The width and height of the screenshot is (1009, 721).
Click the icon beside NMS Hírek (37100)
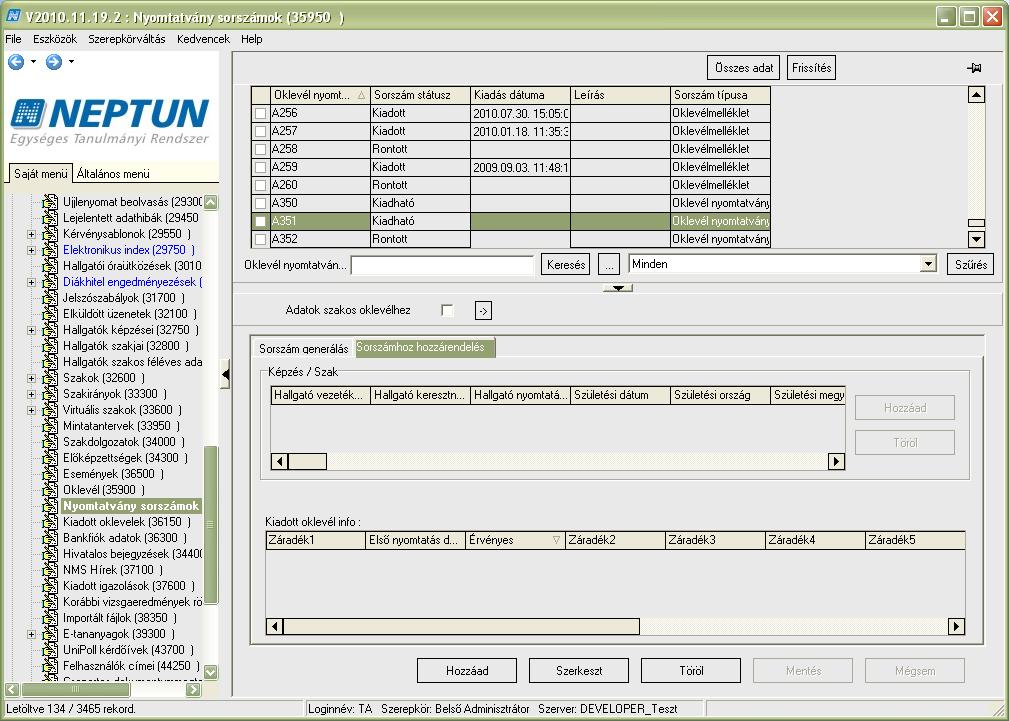pyautogui.click(x=50, y=570)
